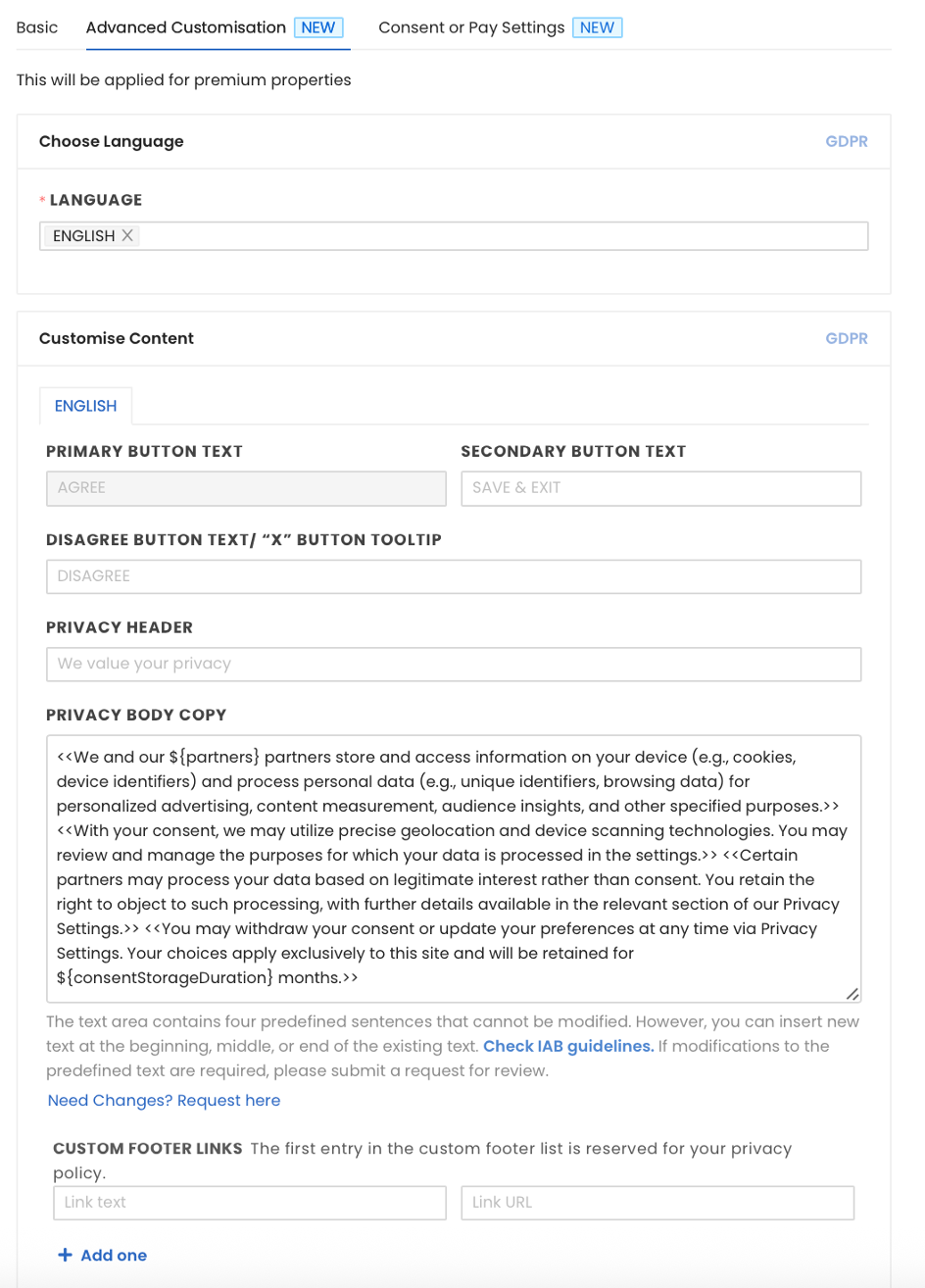Click GDPR label in Customise Content header
Viewport: 925px width, 1288px height.
click(847, 338)
